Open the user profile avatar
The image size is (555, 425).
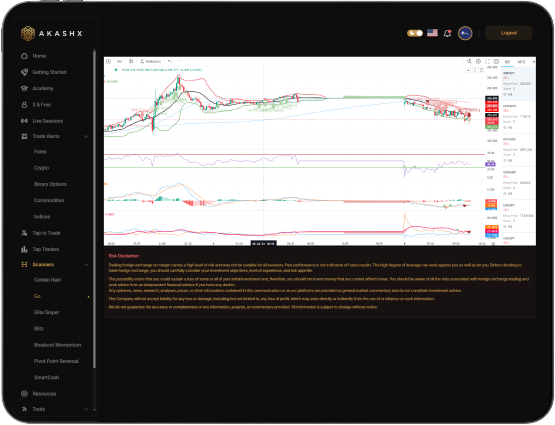click(x=465, y=33)
